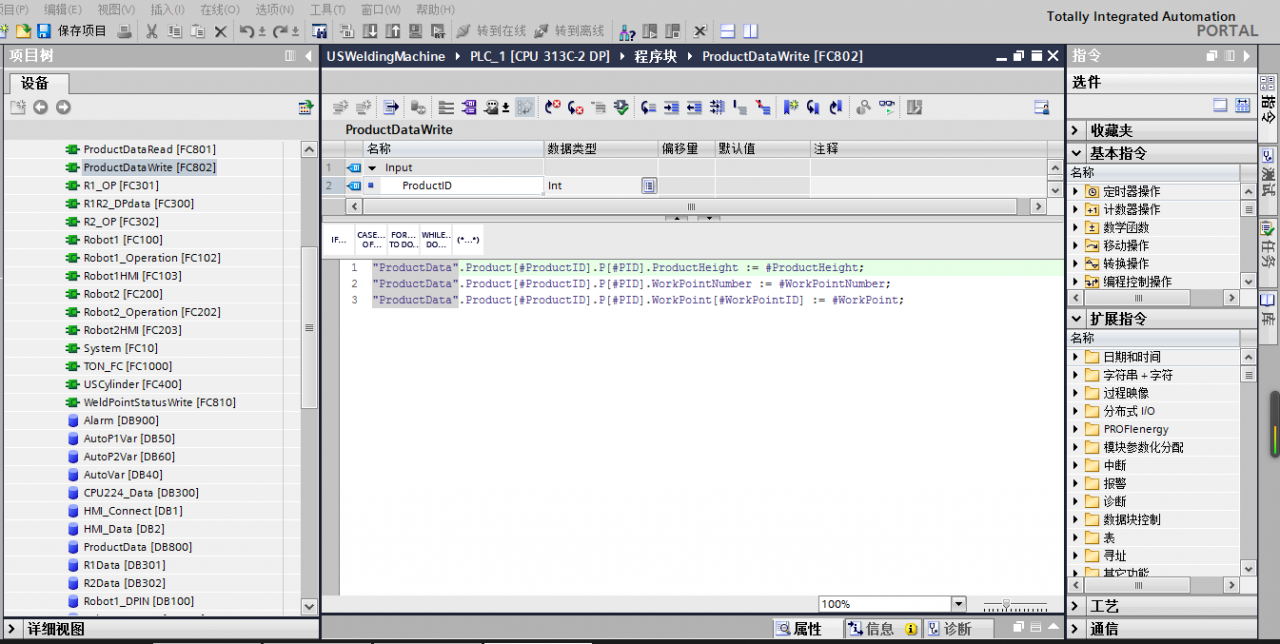
Task: Open the ProductData [DB800] data block
Action: pyautogui.click(x=137, y=547)
